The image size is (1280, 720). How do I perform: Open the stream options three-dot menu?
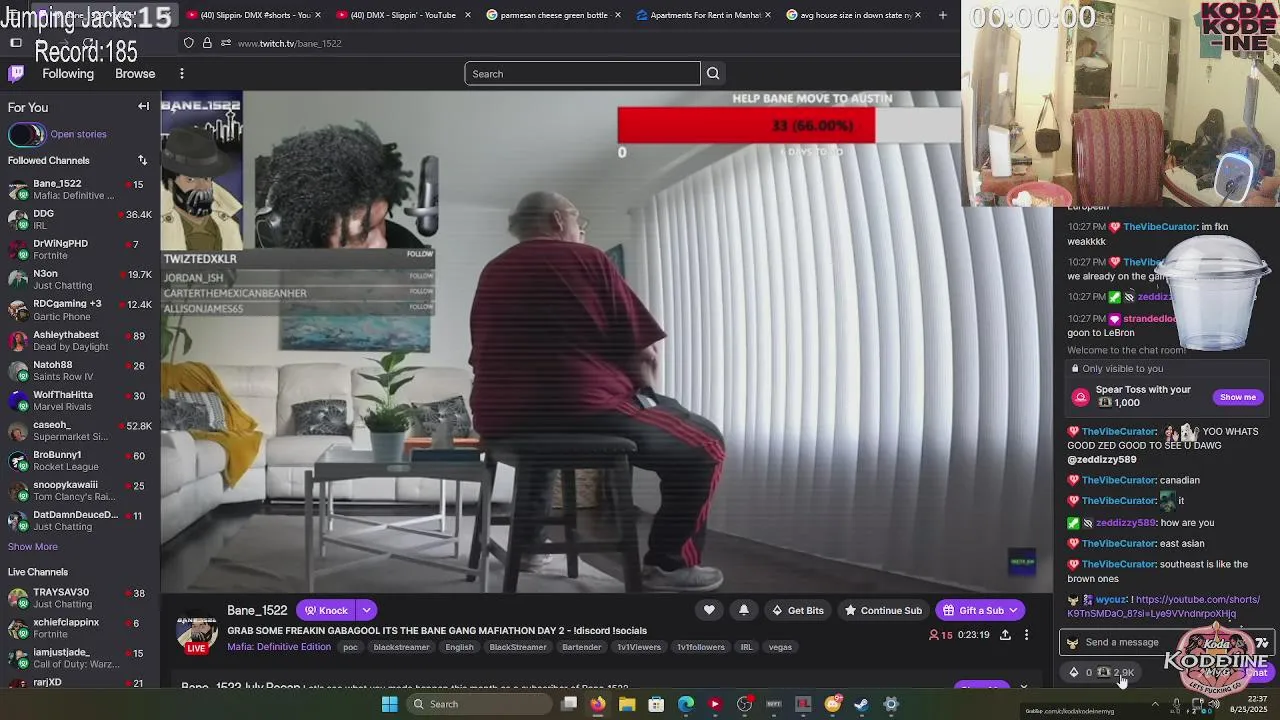pos(1026,635)
